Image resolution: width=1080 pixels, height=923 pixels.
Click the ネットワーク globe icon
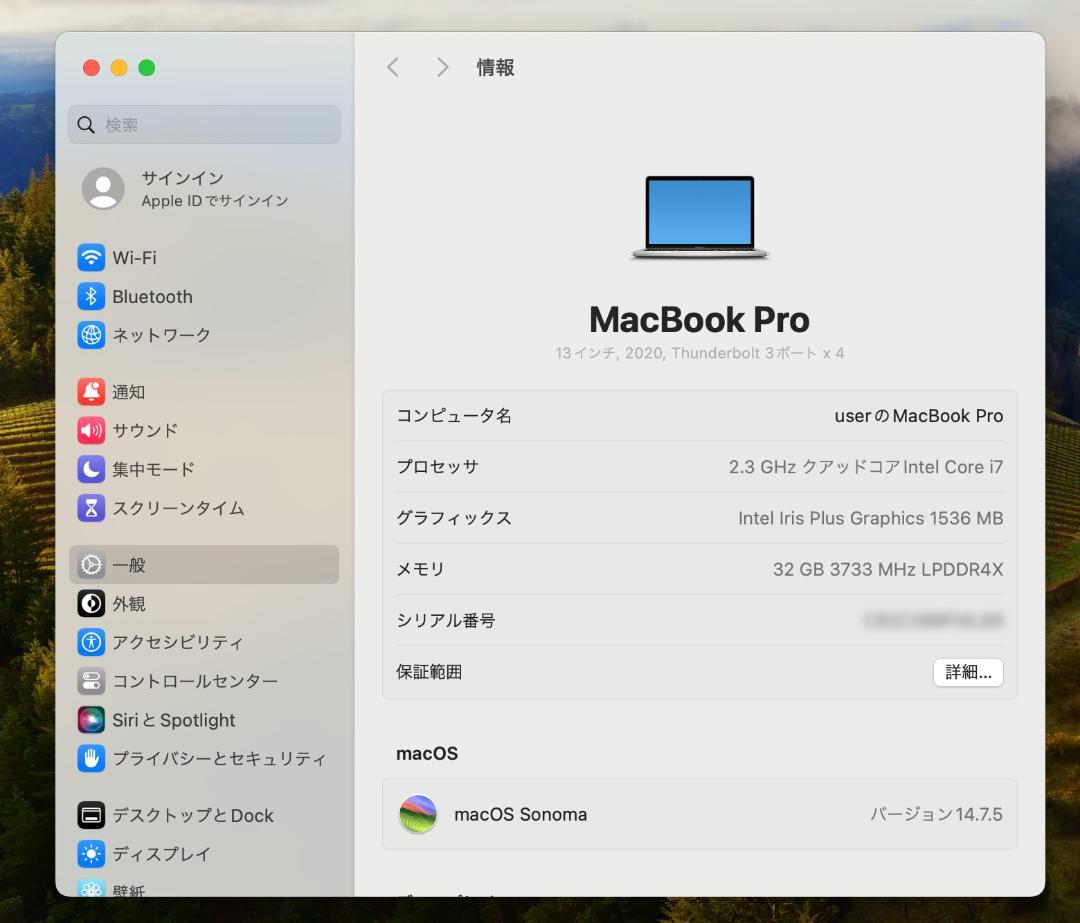(x=91, y=335)
